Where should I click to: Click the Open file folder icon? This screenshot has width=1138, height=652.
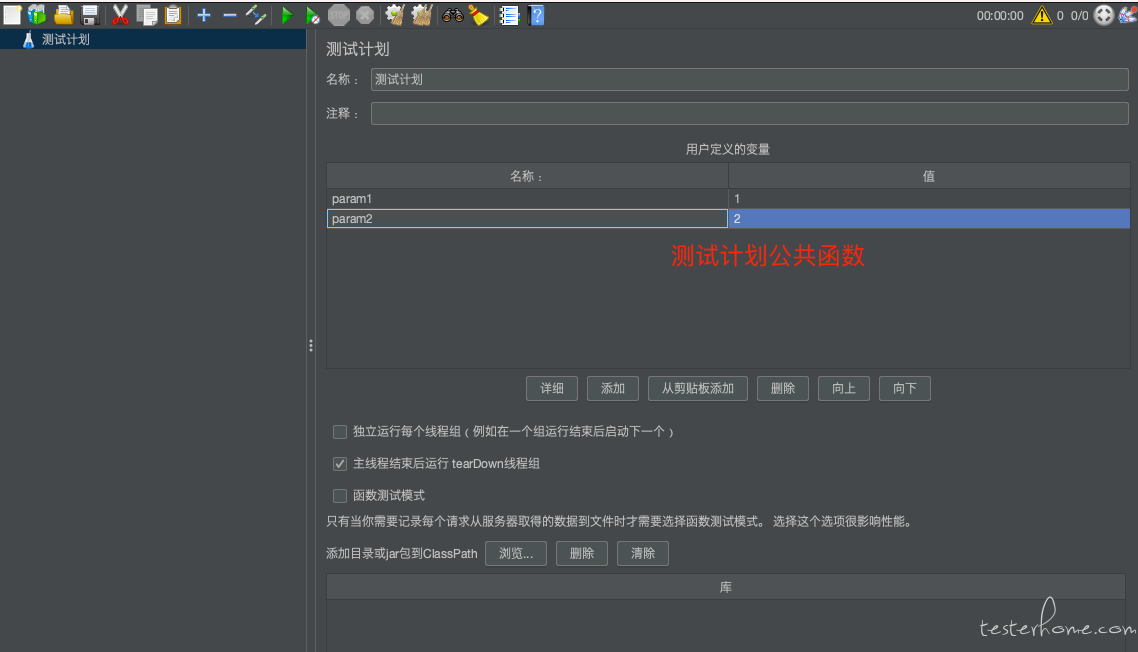pos(64,15)
